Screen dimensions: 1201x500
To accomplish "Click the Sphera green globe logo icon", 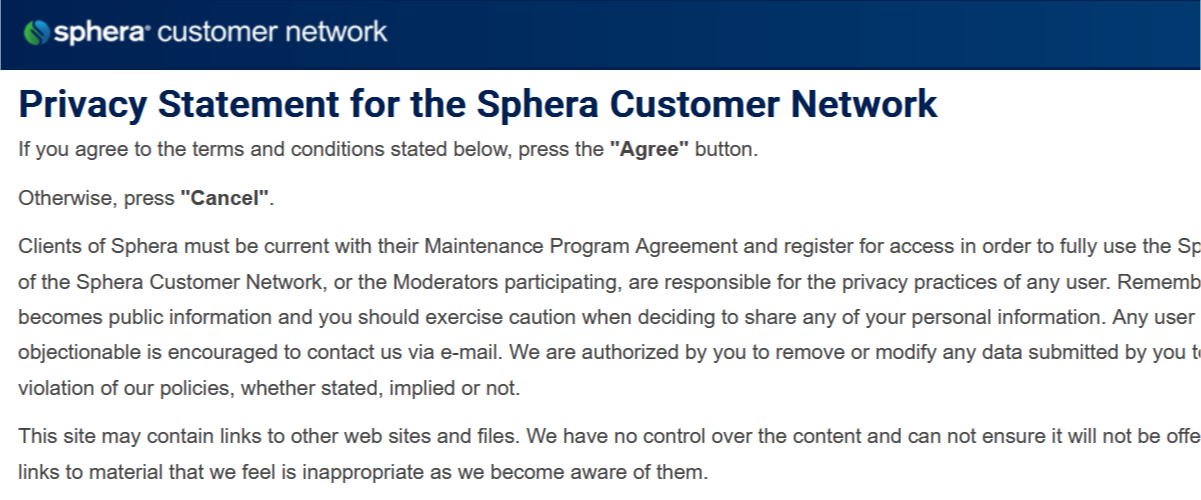I will click(36, 32).
